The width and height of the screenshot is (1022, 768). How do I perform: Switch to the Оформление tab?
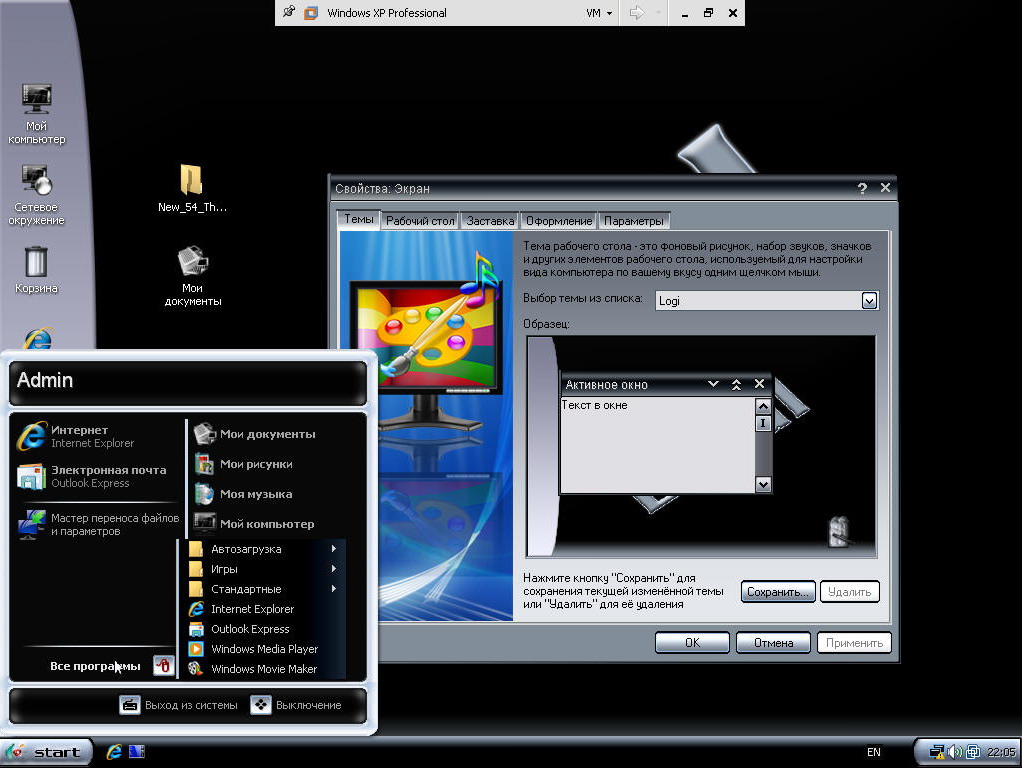pos(559,221)
